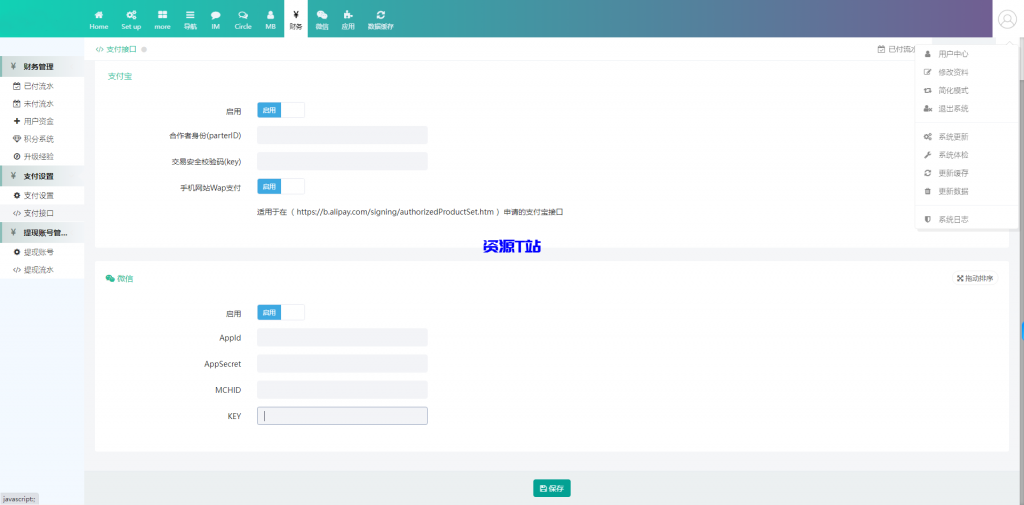Collapse the 支付设置 sidebar section
This screenshot has height=505, width=1024.
click(x=42, y=176)
